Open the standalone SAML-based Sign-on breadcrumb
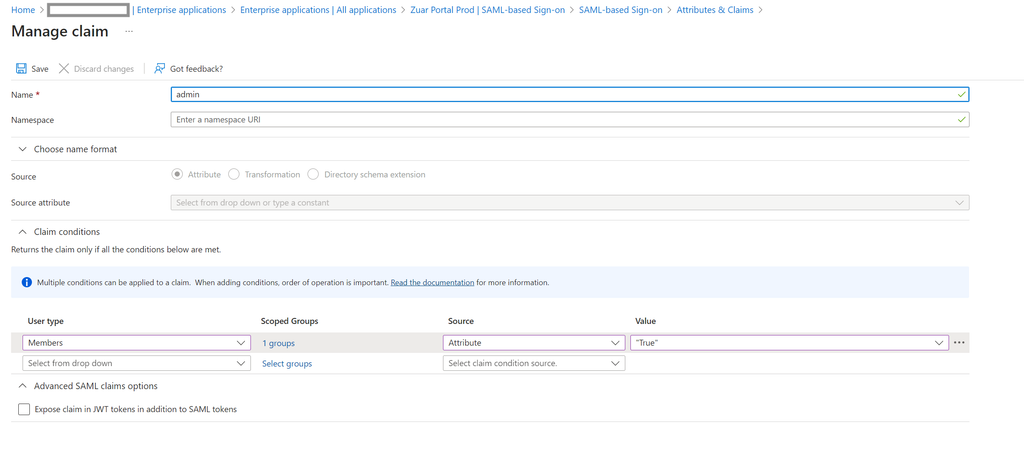The image size is (1024, 463). 620,10
